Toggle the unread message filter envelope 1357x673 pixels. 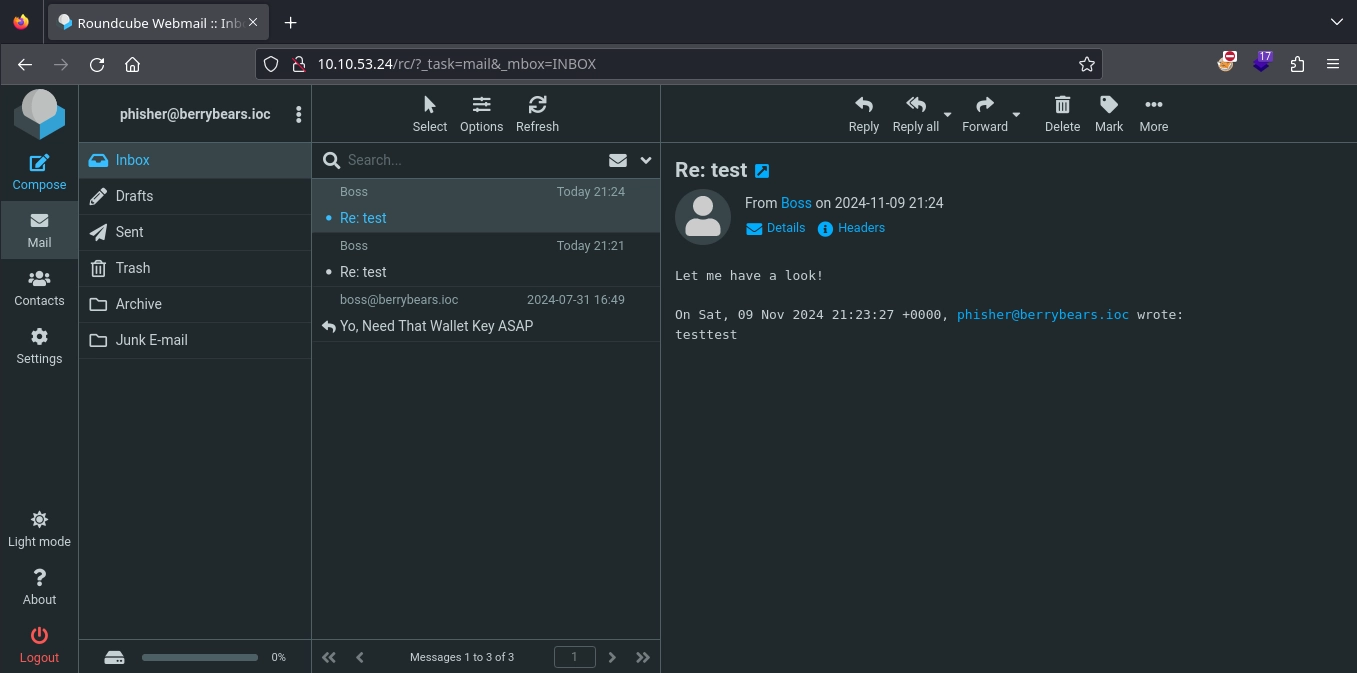(618, 160)
